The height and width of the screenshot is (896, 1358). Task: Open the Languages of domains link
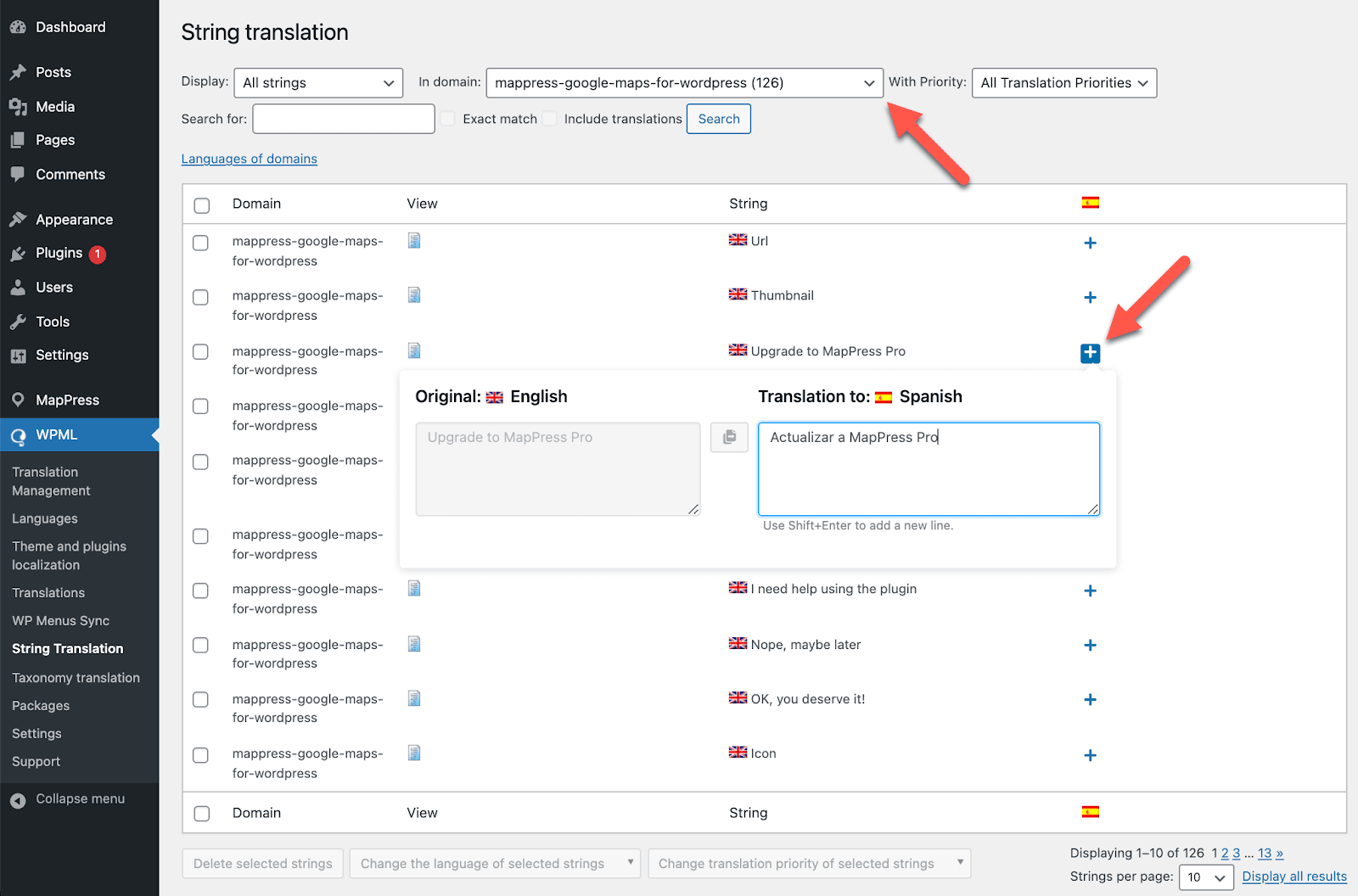tap(250, 159)
